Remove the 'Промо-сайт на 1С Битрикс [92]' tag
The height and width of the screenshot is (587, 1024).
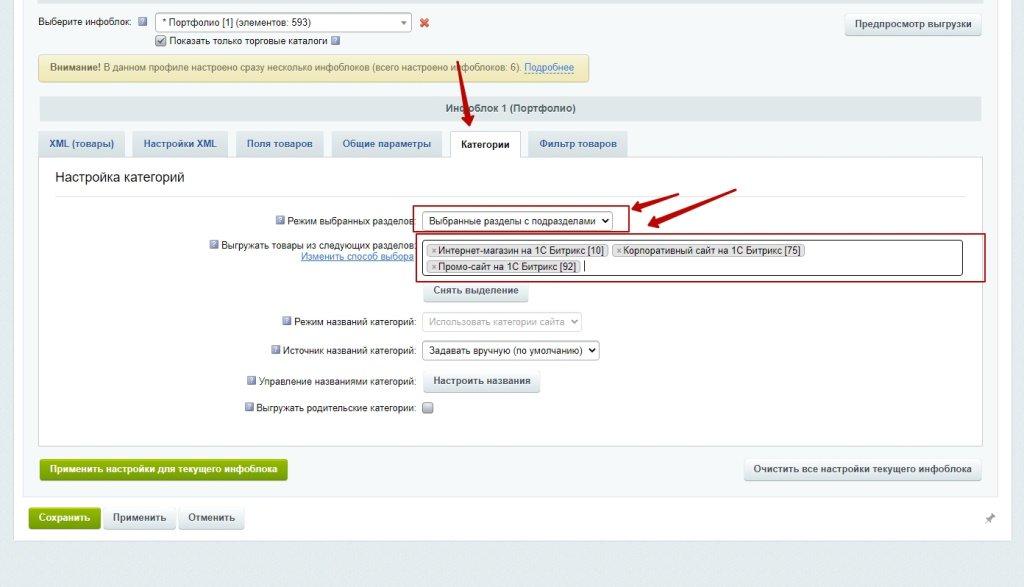coord(433,267)
